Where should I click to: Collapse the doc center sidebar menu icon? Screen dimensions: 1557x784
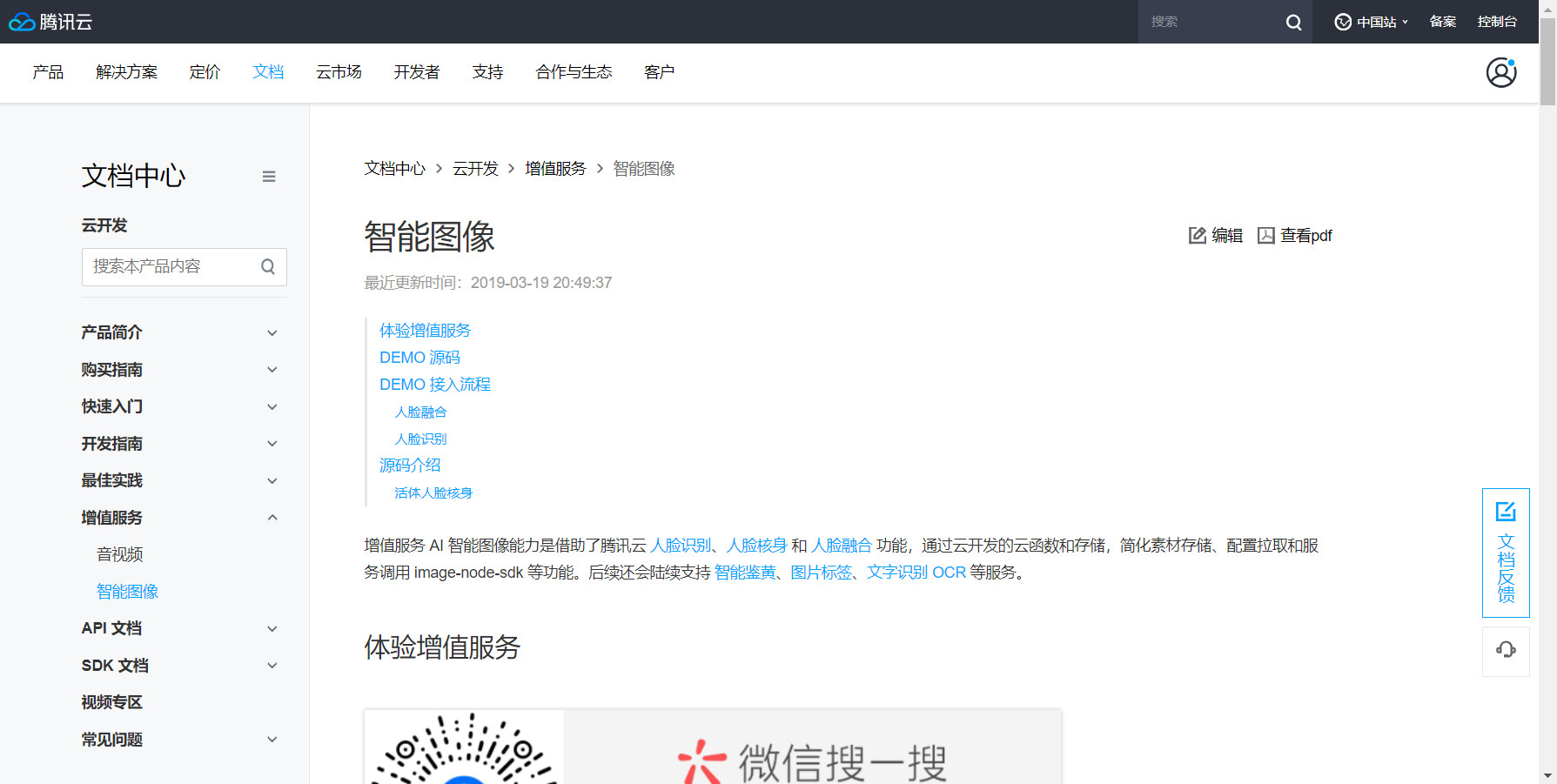(269, 177)
